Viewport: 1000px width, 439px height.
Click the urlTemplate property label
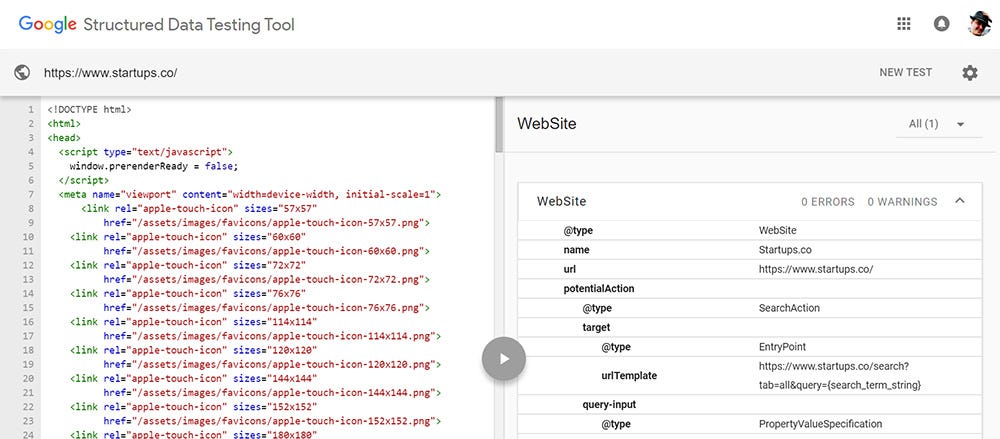(x=629, y=376)
